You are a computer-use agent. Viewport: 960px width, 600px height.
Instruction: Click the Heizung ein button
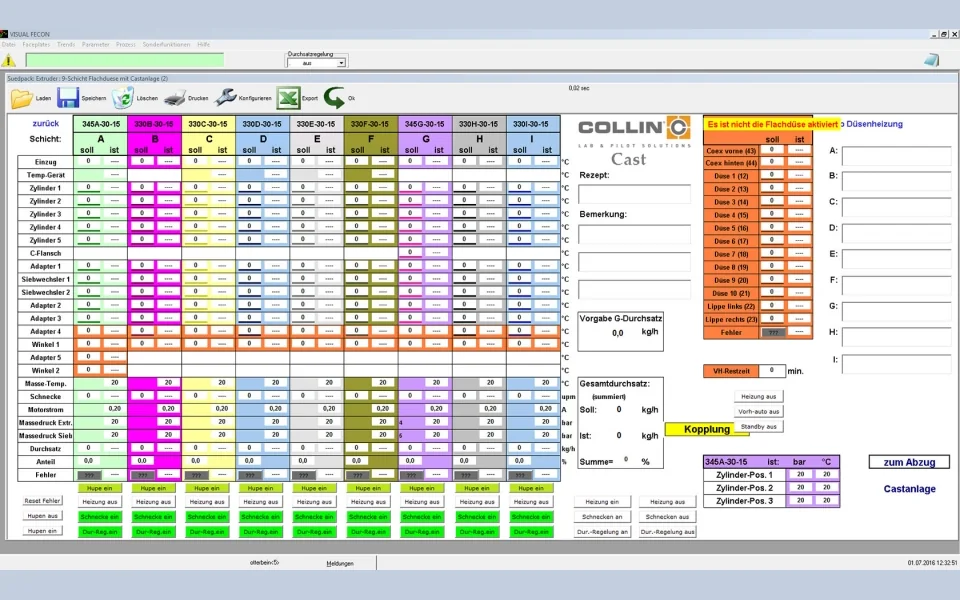602,502
